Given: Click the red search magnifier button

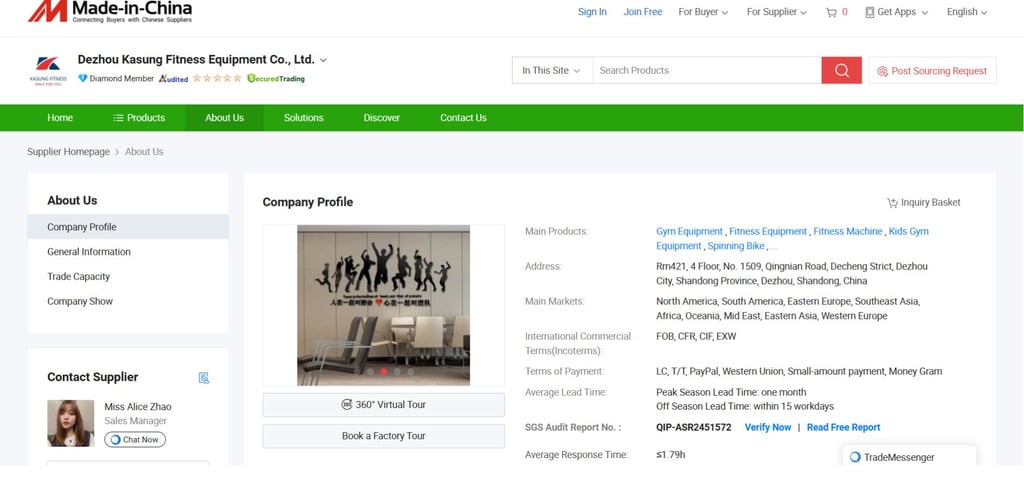Looking at the screenshot, I should pos(841,70).
